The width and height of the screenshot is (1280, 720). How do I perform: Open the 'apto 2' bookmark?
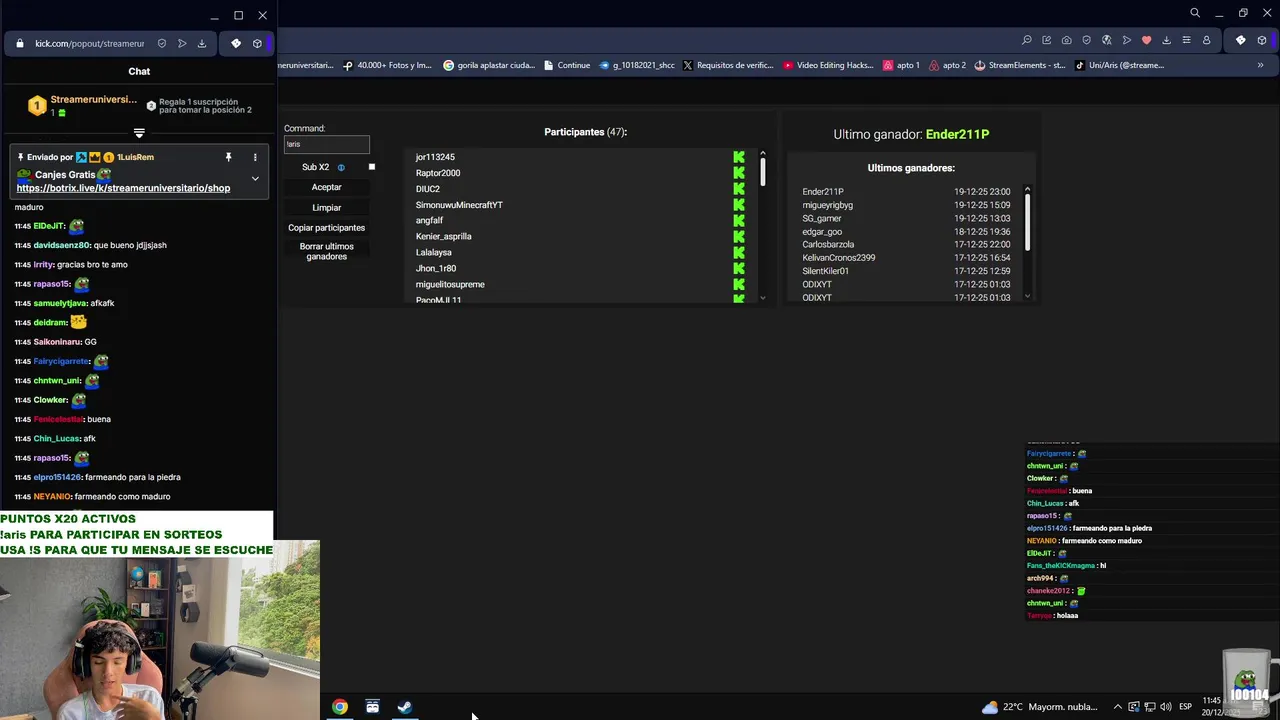point(948,65)
